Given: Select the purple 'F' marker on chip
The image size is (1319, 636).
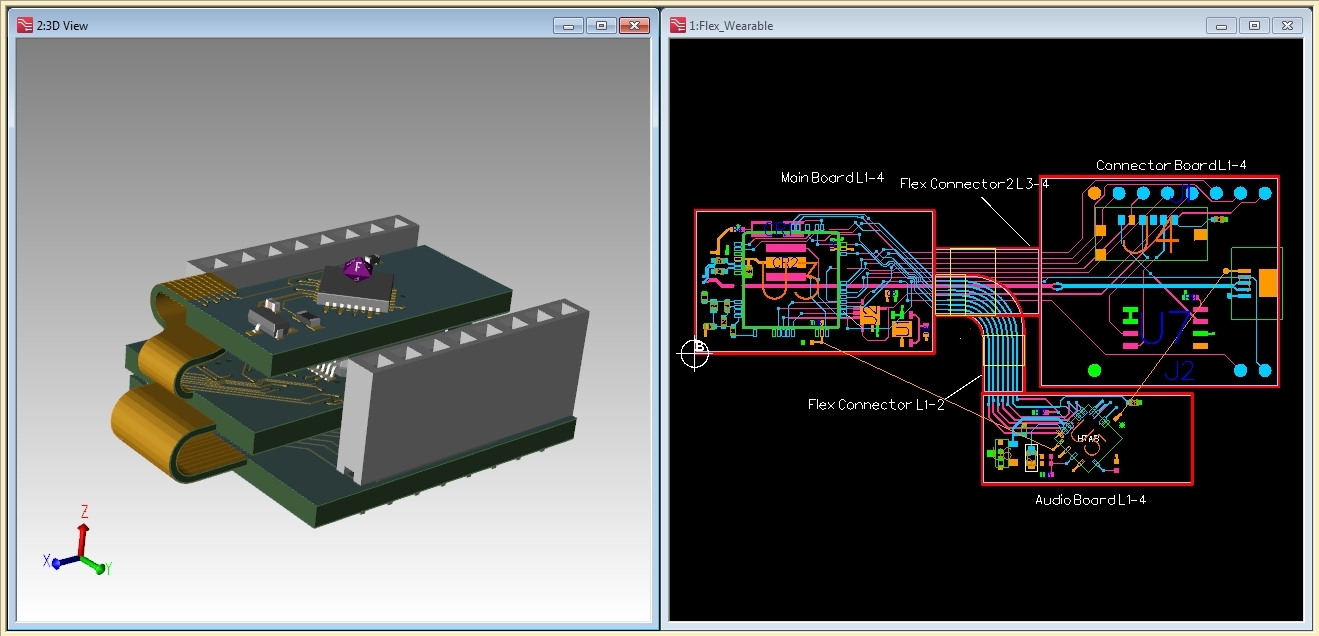Looking at the screenshot, I should click(358, 267).
